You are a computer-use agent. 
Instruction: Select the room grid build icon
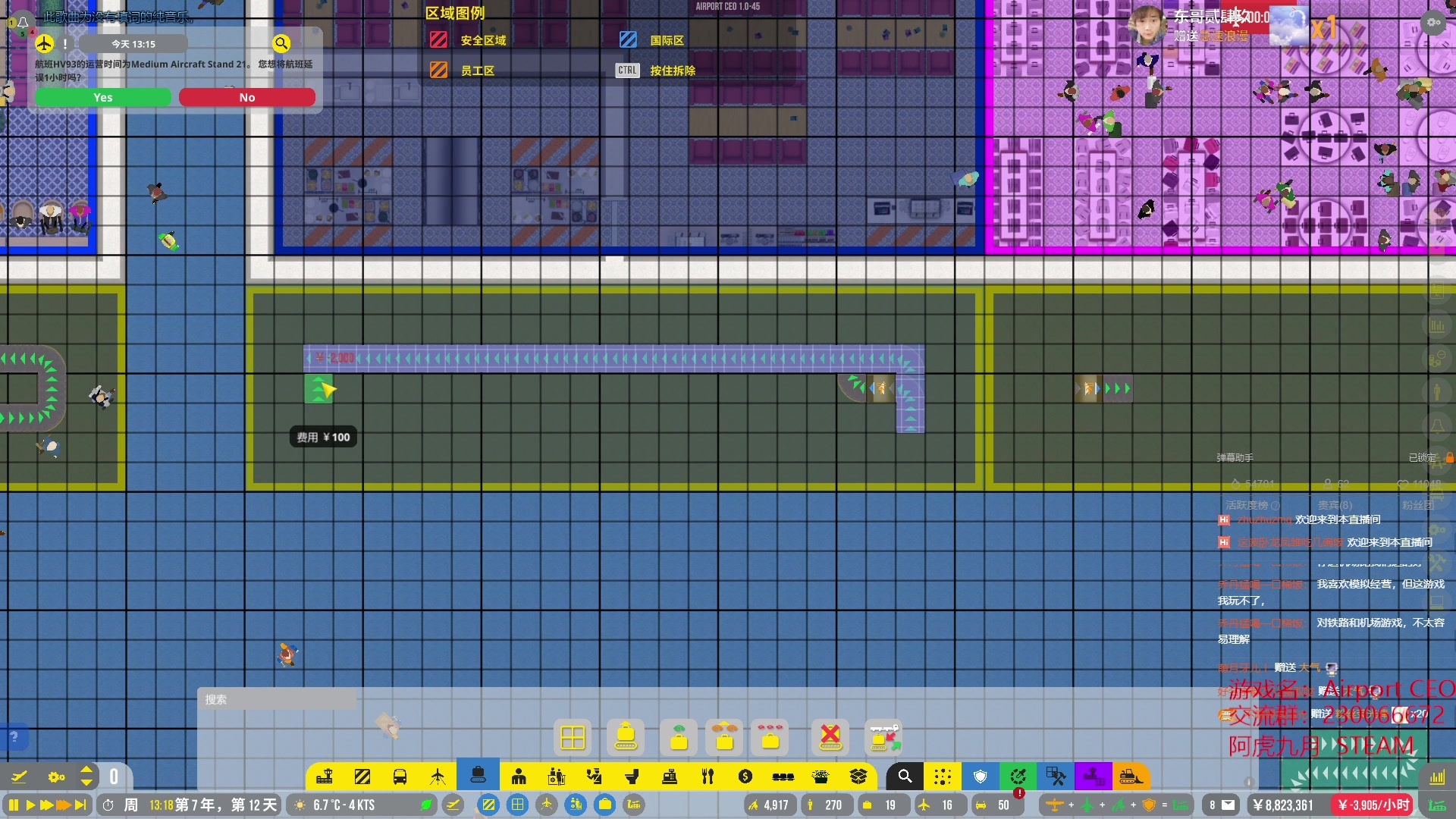coord(573,737)
